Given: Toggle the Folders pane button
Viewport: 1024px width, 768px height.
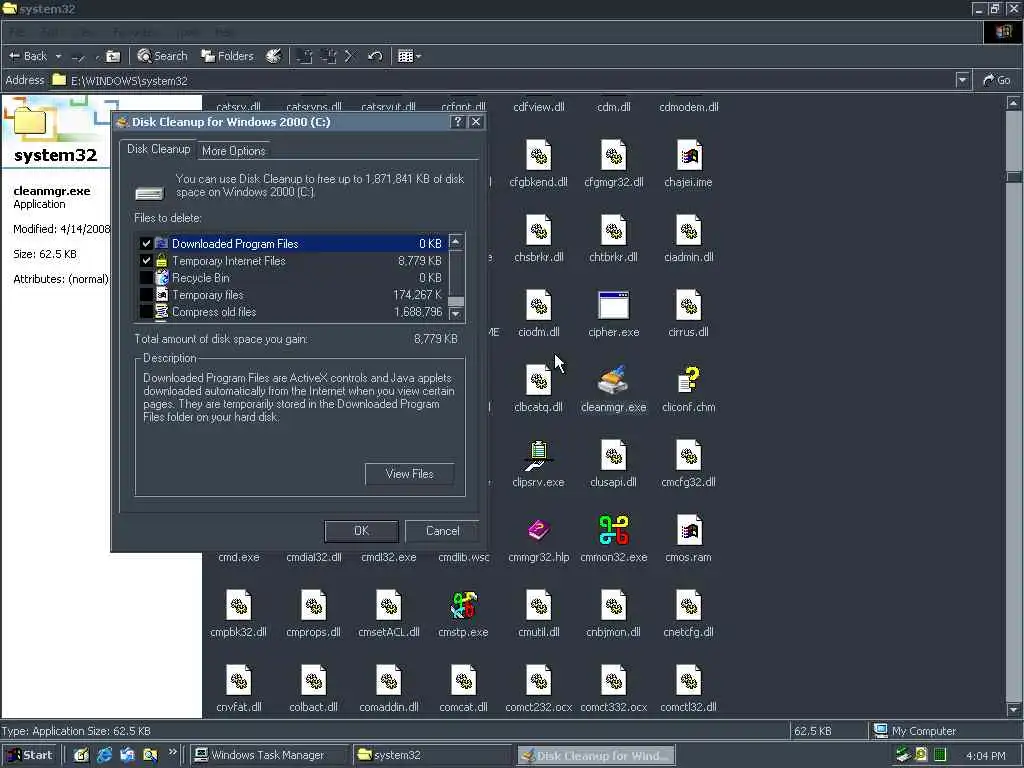Looking at the screenshot, I should coord(227,56).
